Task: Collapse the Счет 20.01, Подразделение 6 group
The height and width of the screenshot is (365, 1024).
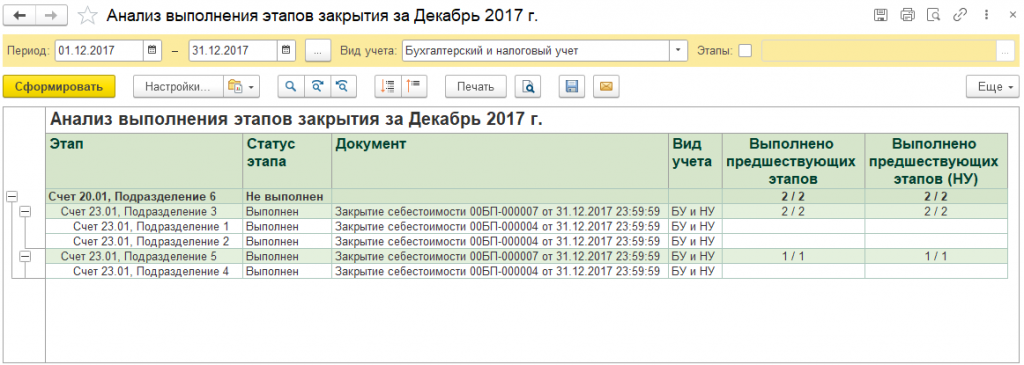Action: click(11, 196)
